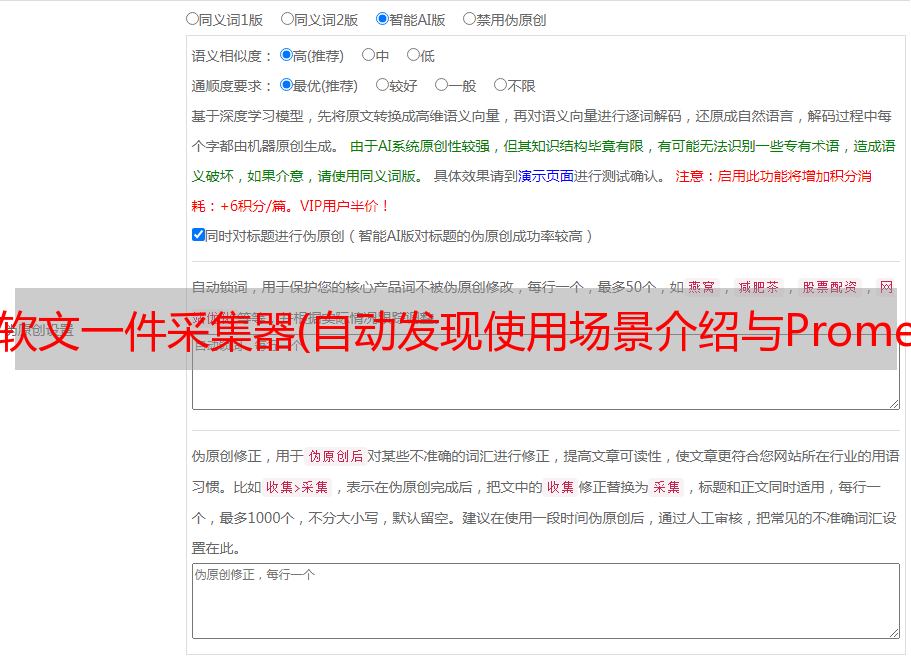Click the 伪原创修正 textarea

click(546, 601)
